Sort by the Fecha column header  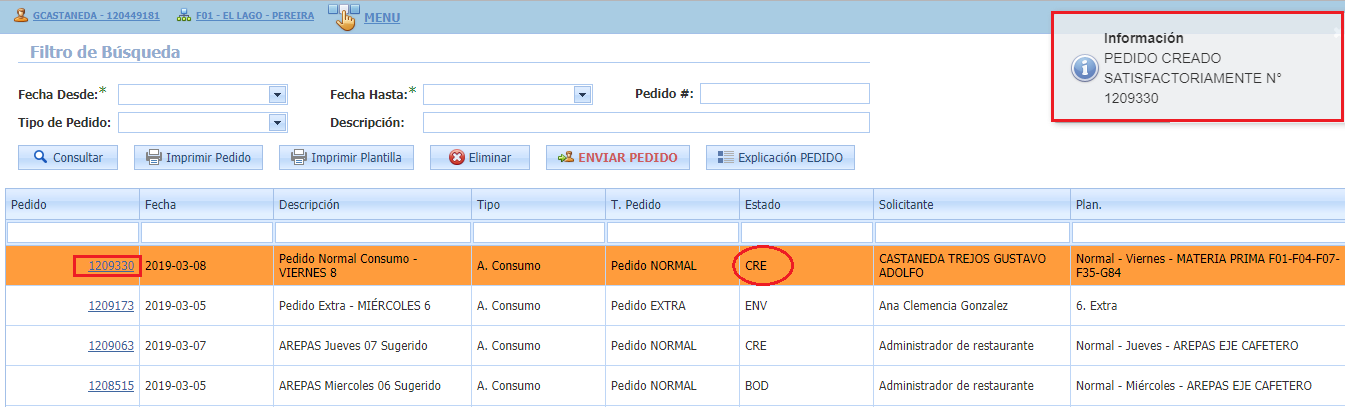coord(206,204)
